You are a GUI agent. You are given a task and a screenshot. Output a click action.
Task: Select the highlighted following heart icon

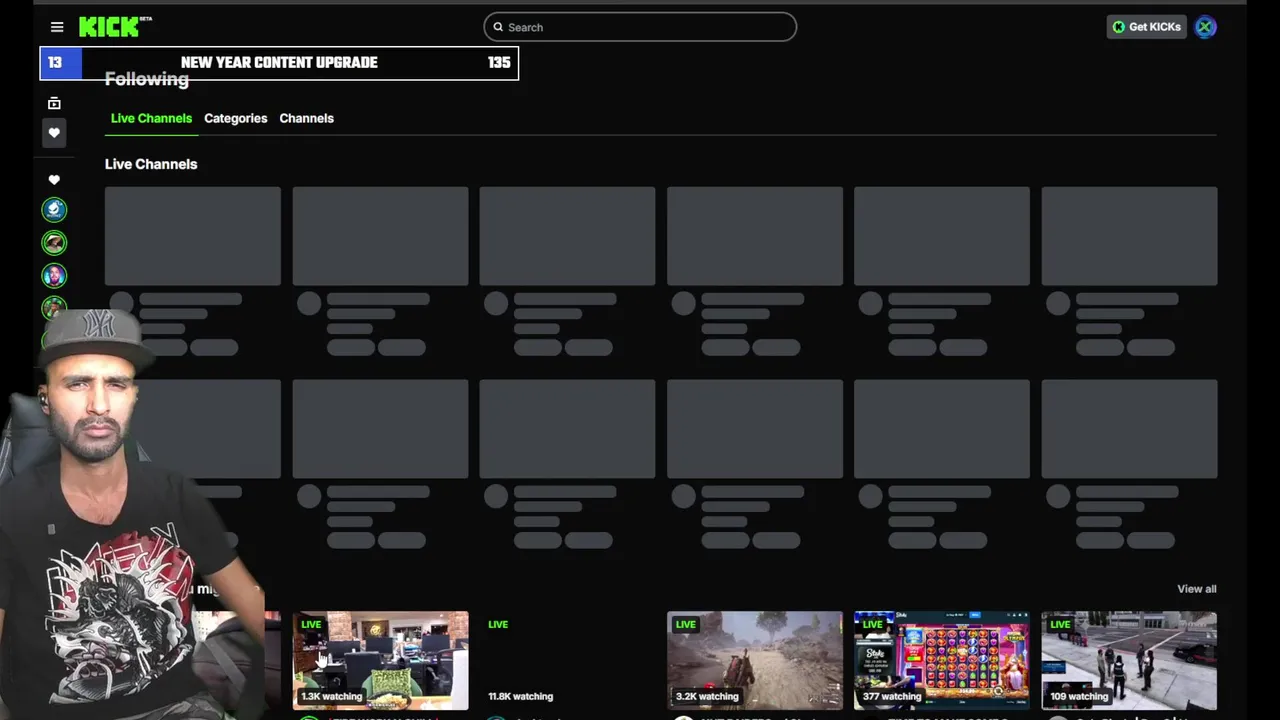54,133
